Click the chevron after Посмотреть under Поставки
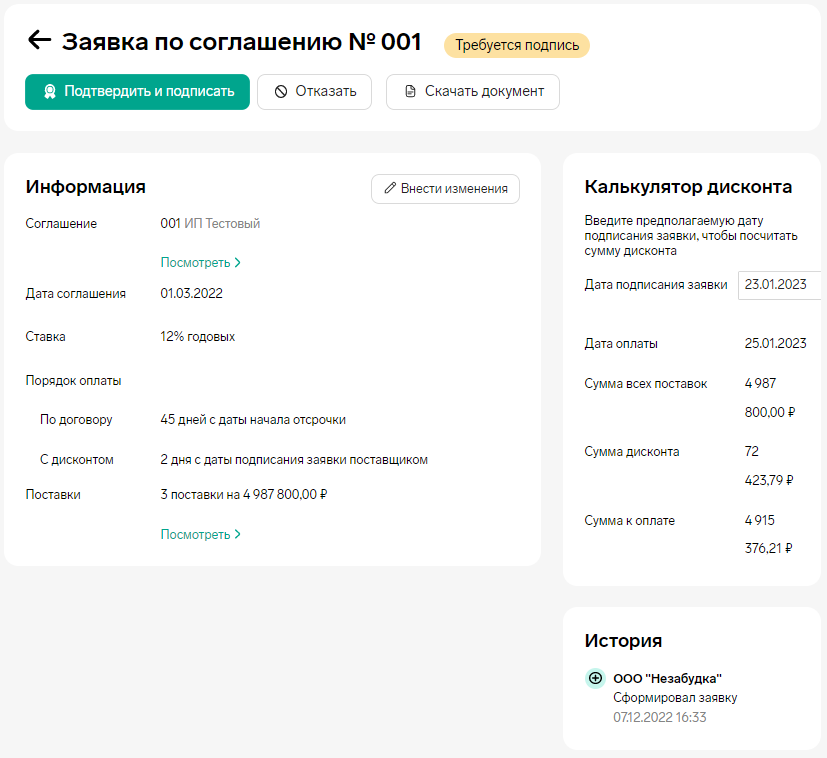 pyautogui.click(x=238, y=535)
